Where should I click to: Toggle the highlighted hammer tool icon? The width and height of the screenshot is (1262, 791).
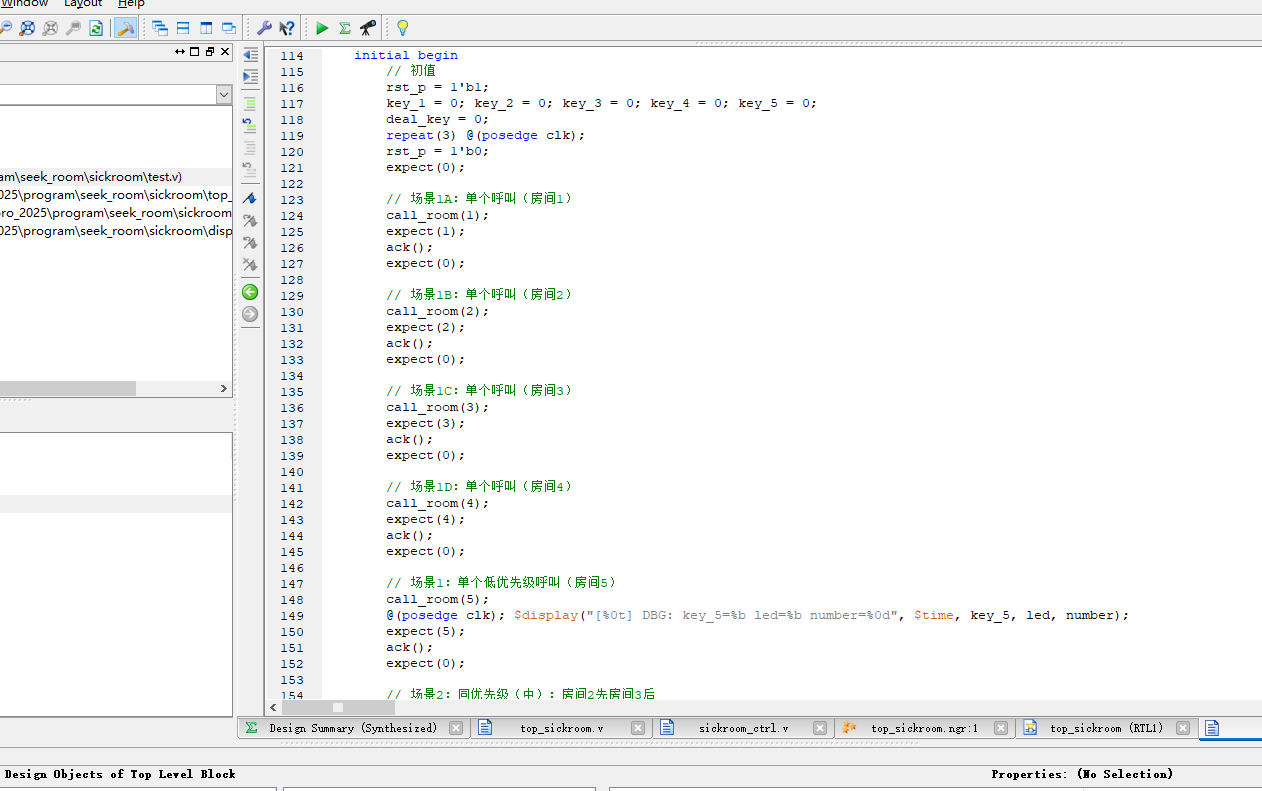click(125, 28)
